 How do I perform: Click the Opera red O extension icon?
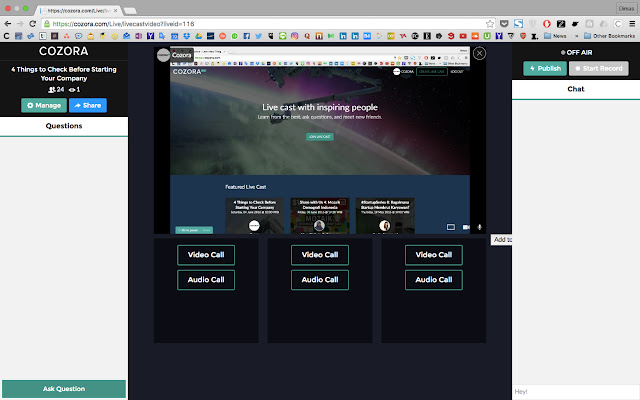tap(547, 24)
